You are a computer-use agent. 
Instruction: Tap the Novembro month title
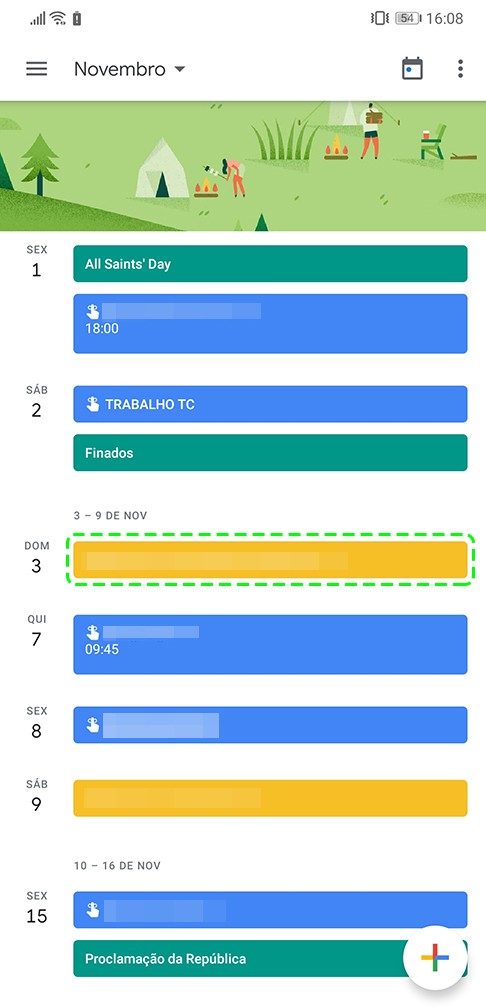point(120,69)
